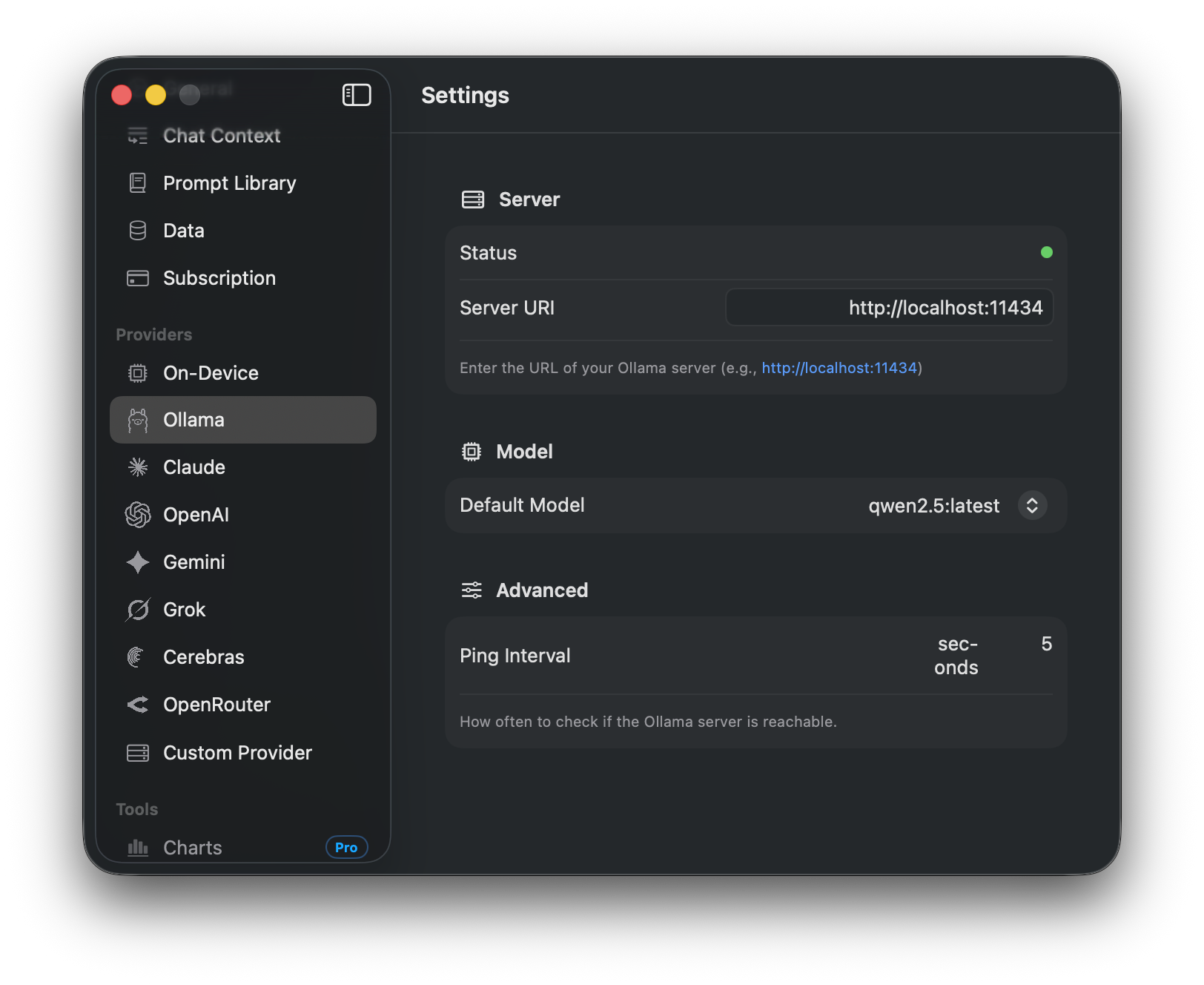Click the http://localhost:11434 example link

(x=838, y=367)
